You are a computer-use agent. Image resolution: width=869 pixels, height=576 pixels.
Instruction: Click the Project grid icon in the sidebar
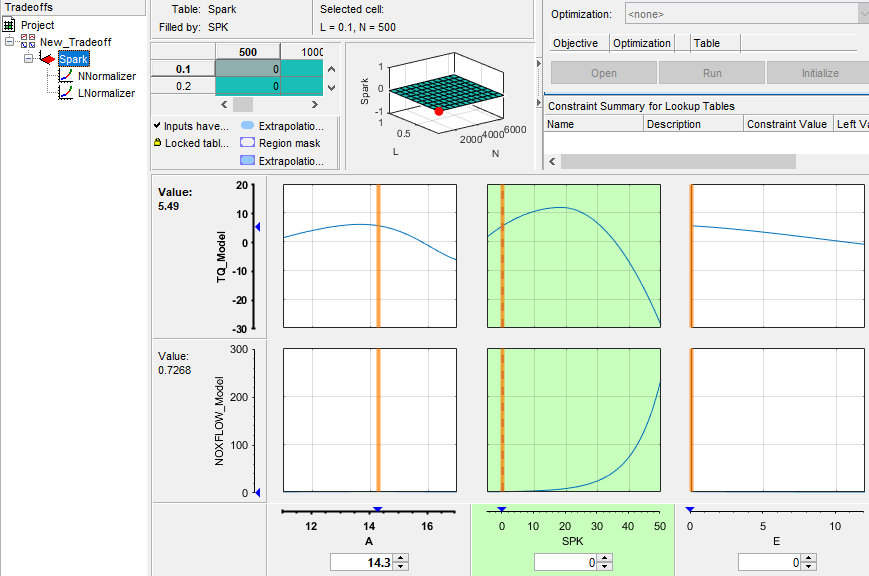(x=8, y=25)
